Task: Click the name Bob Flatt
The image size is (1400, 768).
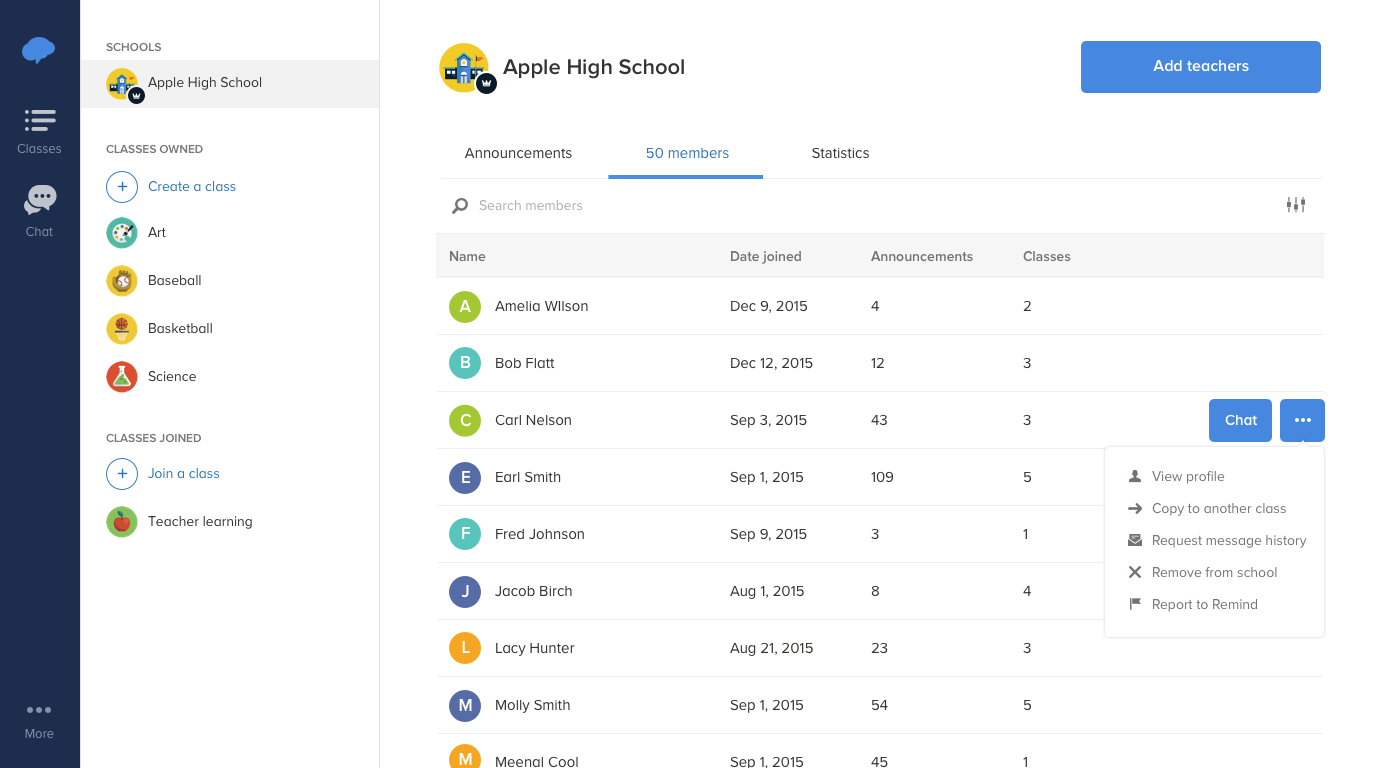Action: click(x=525, y=363)
